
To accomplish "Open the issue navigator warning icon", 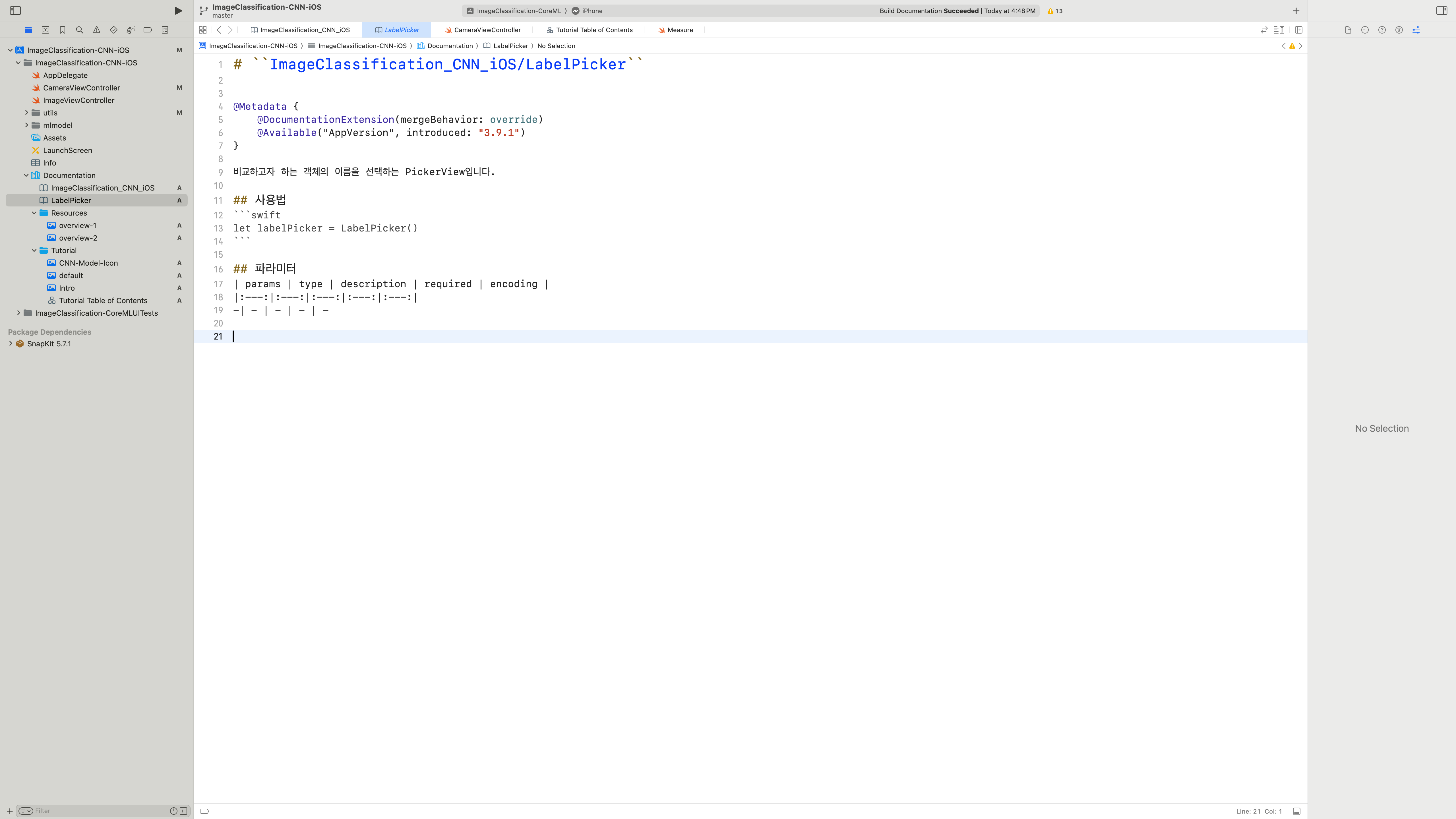I will coord(97,30).
